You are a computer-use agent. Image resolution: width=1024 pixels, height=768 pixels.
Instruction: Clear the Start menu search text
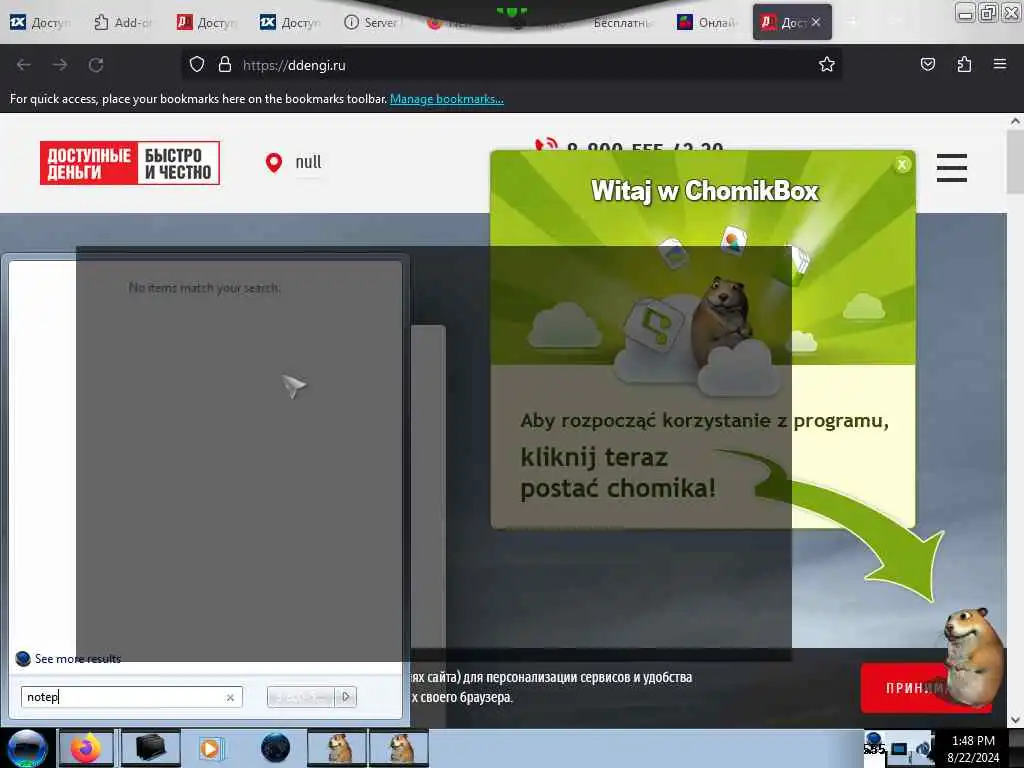click(230, 697)
